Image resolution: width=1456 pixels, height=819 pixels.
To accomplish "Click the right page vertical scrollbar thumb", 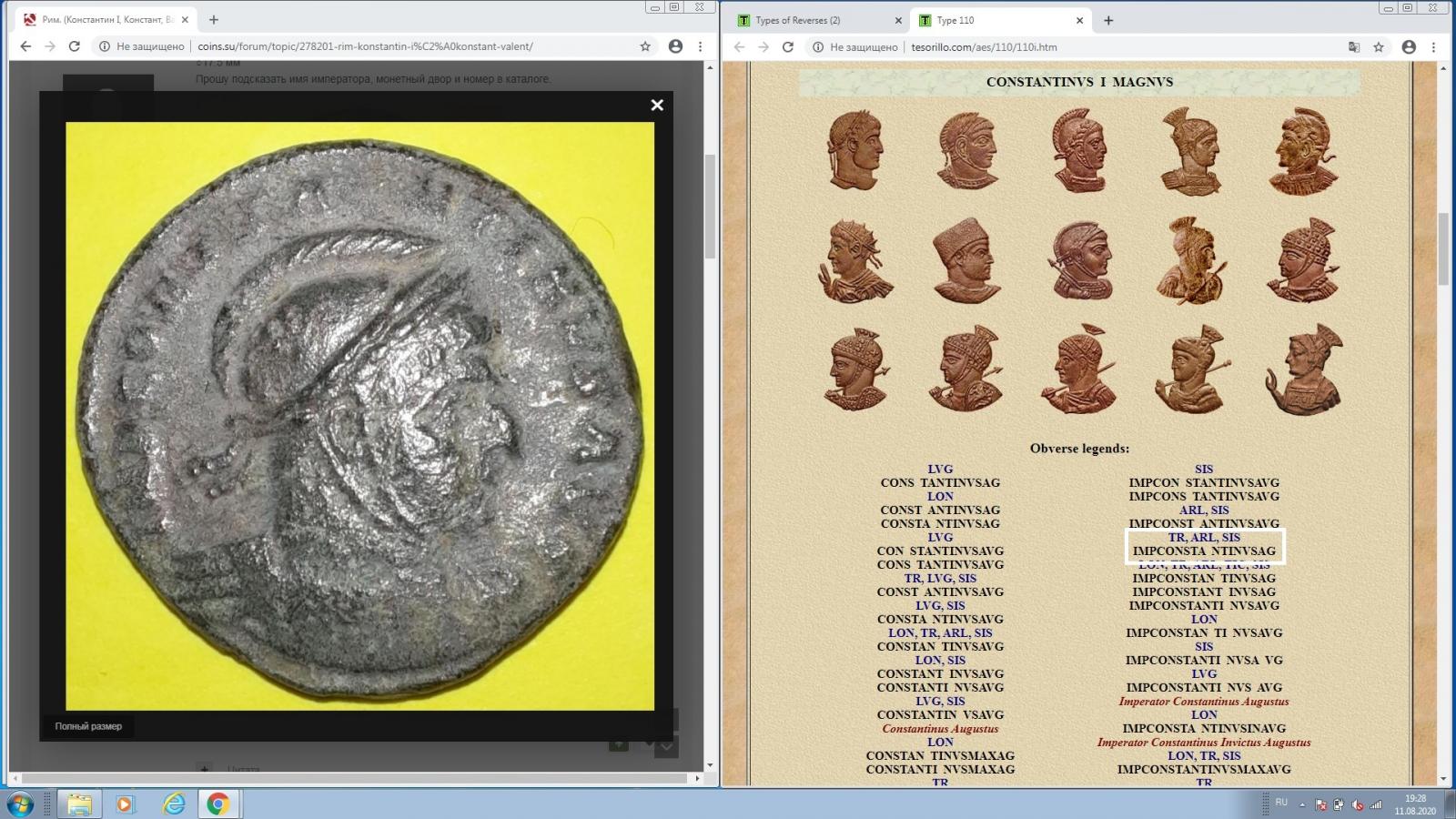I will [1442, 248].
